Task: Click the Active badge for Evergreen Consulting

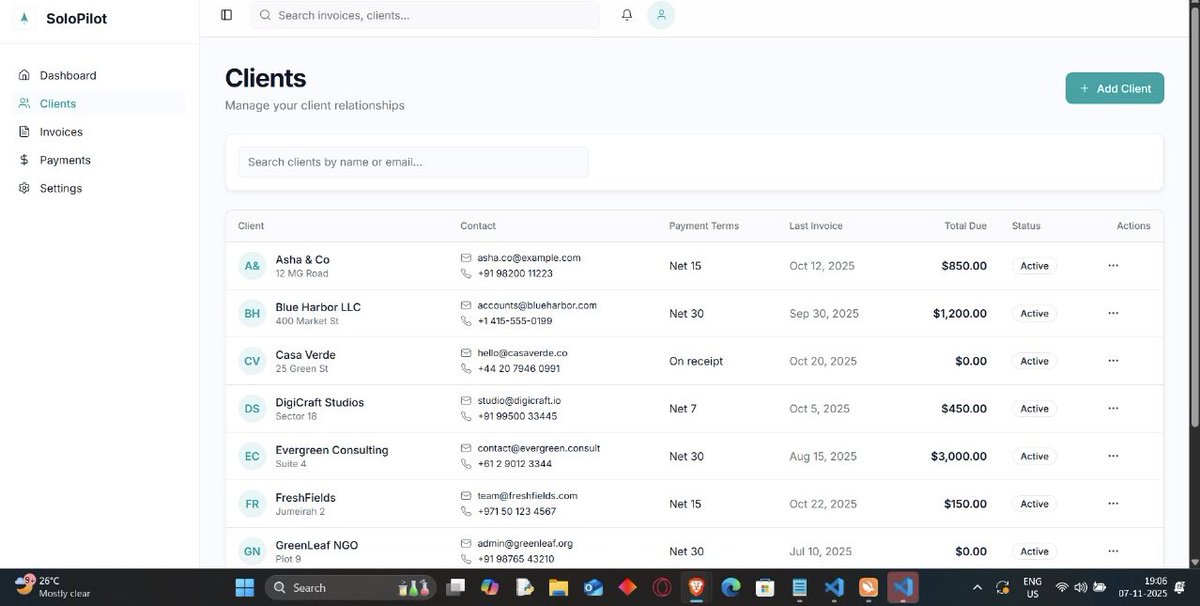Action: (1034, 456)
